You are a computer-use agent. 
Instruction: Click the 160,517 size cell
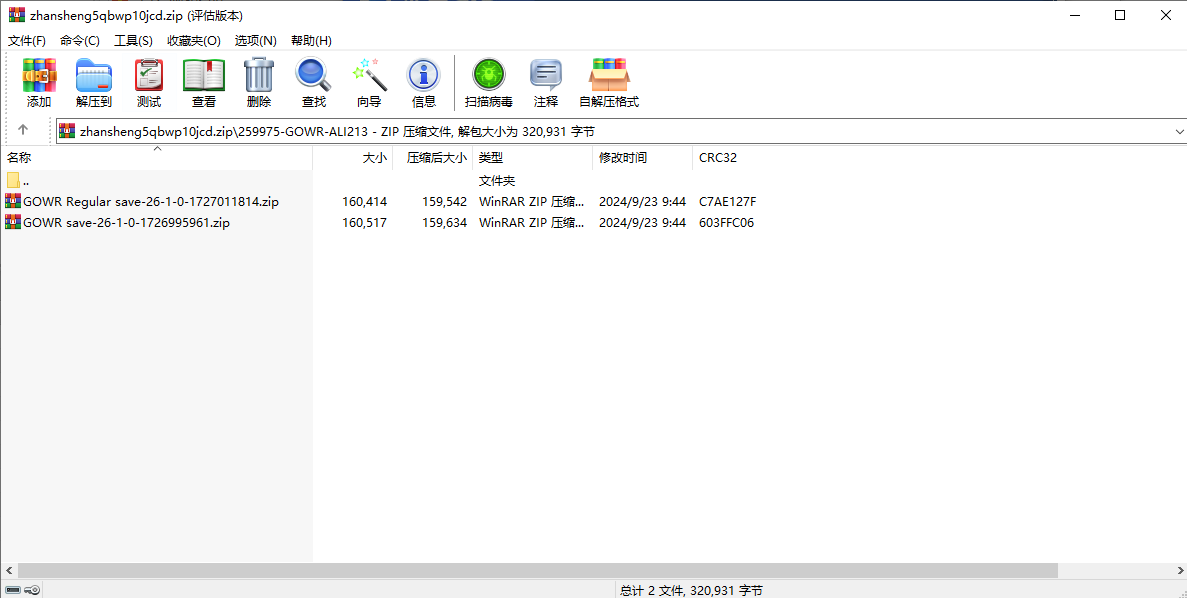coord(364,223)
